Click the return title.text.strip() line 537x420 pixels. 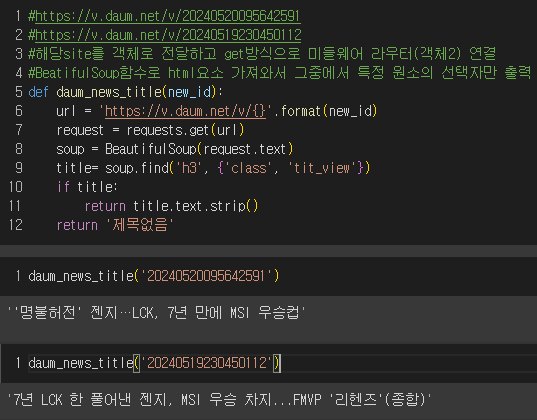coord(171,206)
